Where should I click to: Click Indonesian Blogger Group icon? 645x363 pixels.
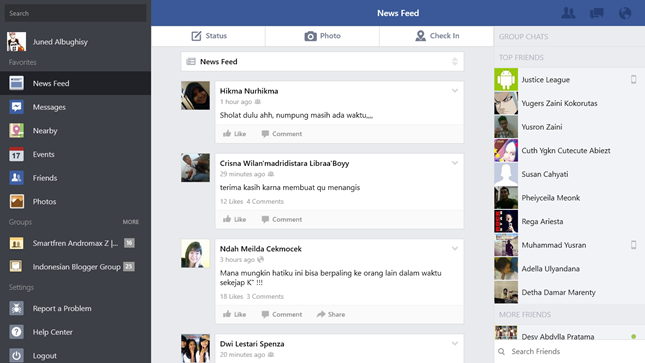pyautogui.click(x=16, y=267)
